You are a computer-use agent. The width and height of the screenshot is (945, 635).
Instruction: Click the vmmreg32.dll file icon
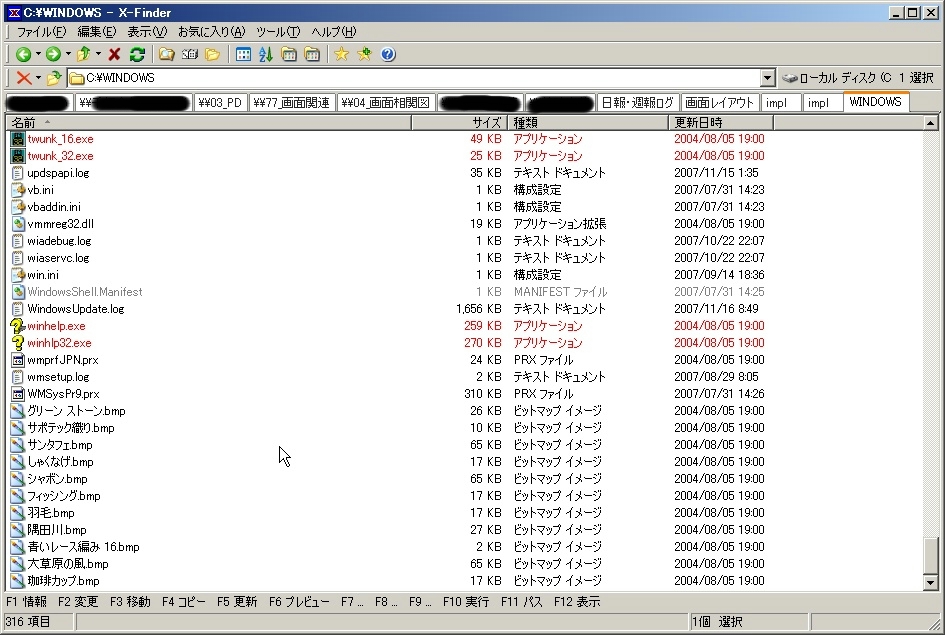18,224
